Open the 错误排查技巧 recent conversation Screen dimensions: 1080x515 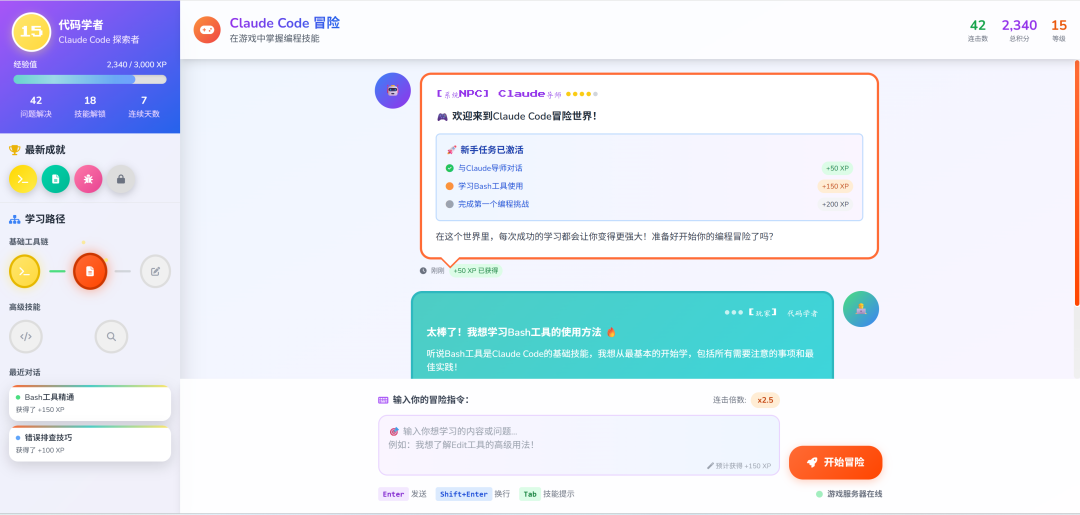coord(90,443)
